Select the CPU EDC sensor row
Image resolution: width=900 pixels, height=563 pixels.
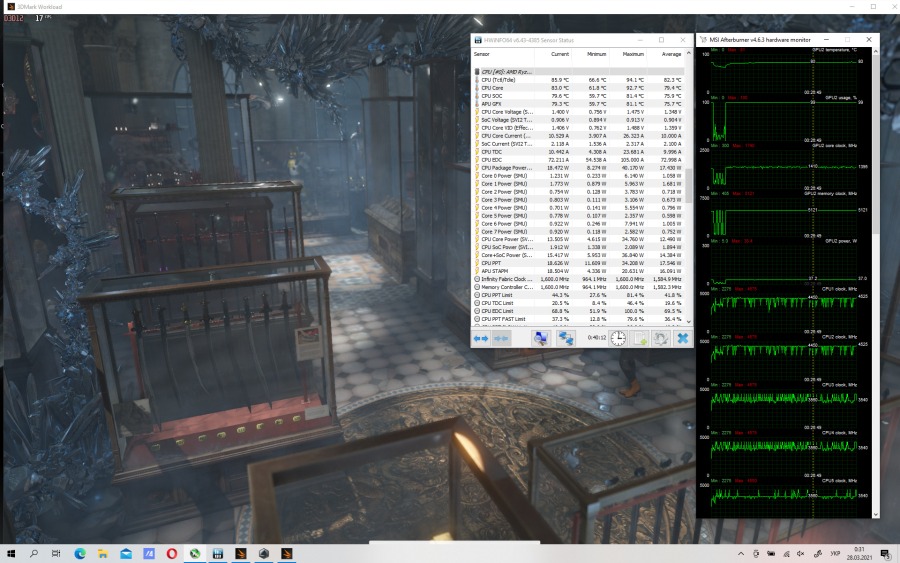tap(578, 160)
